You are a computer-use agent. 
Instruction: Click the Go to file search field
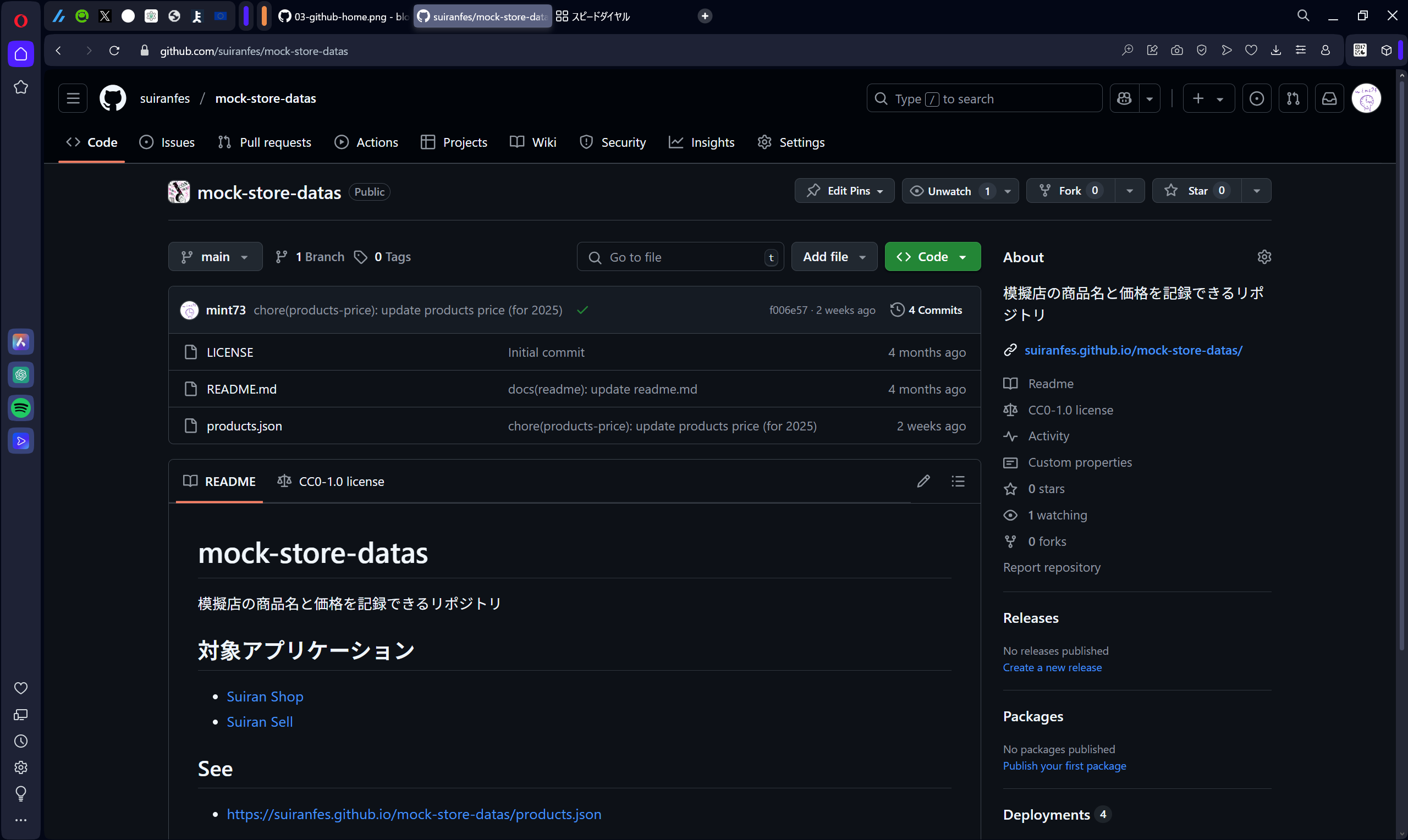point(679,256)
